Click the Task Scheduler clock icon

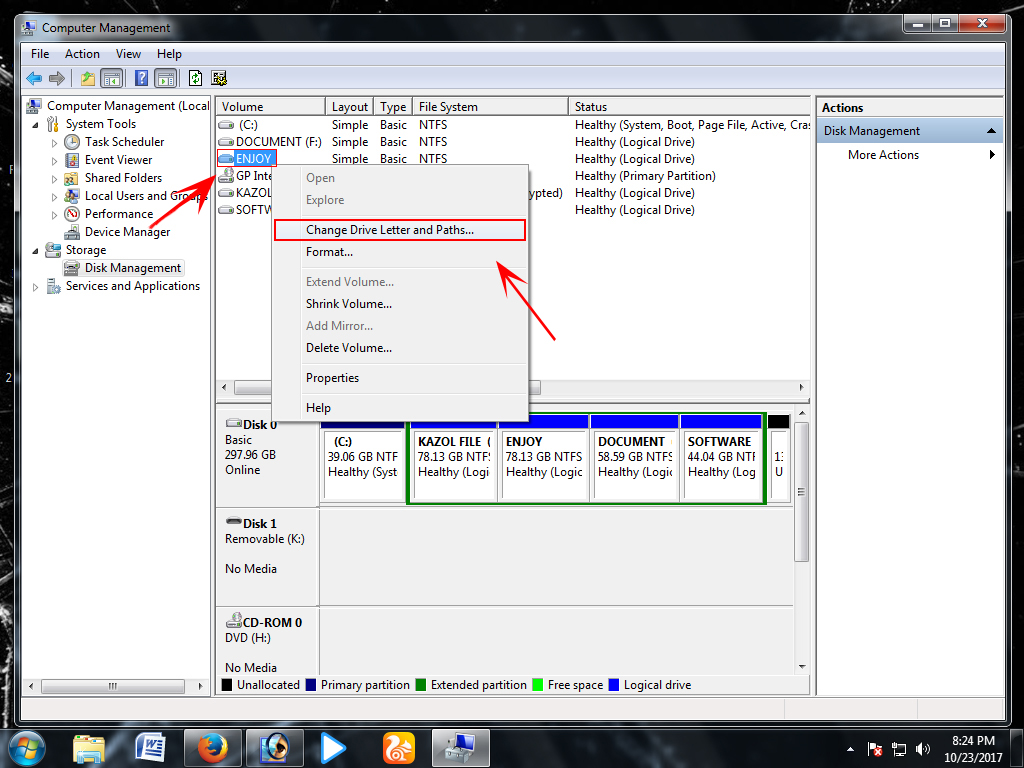(x=72, y=142)
